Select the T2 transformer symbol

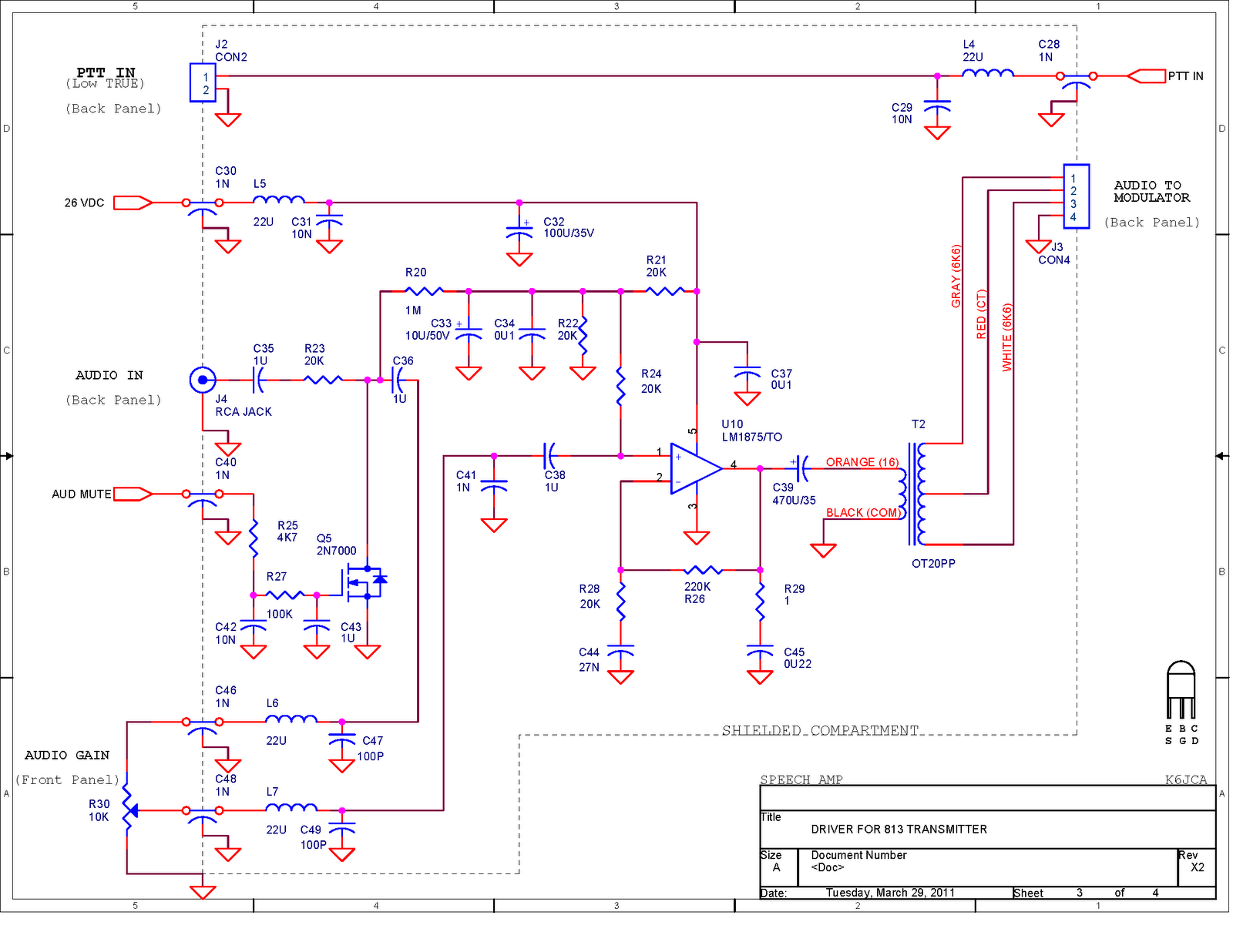pos(913,494)
